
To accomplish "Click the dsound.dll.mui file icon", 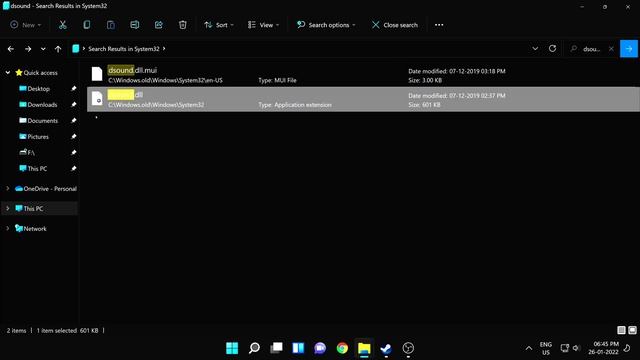I will click(97, 74).
